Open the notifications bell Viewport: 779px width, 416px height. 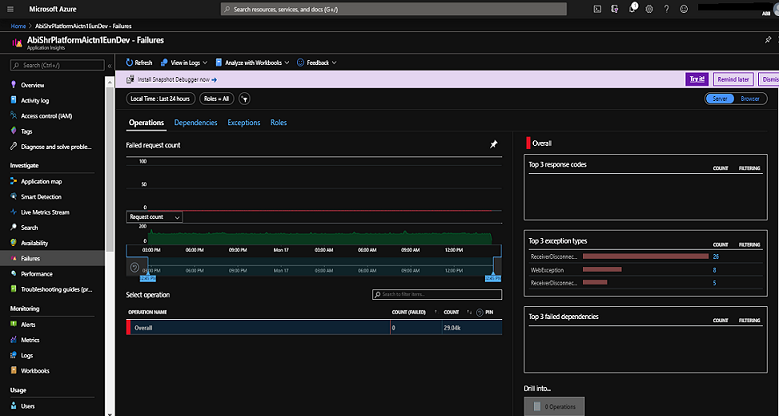click(x=632, y=9)
